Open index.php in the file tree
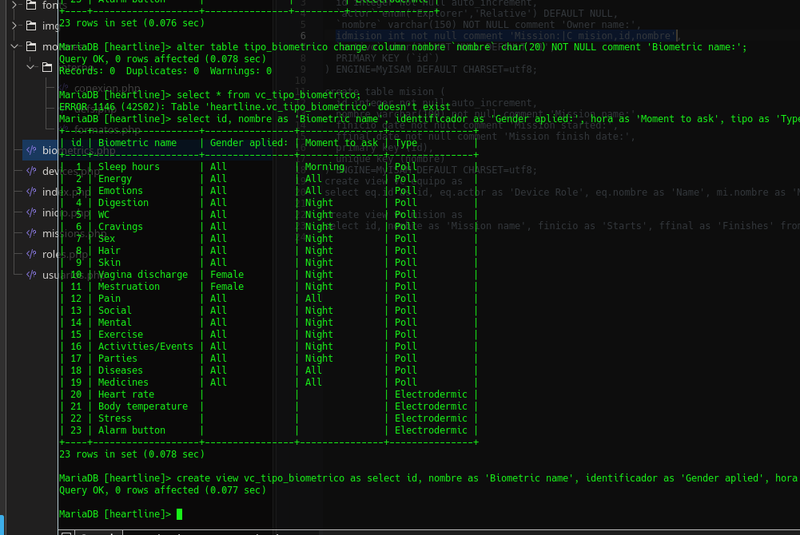 (67, 192)
